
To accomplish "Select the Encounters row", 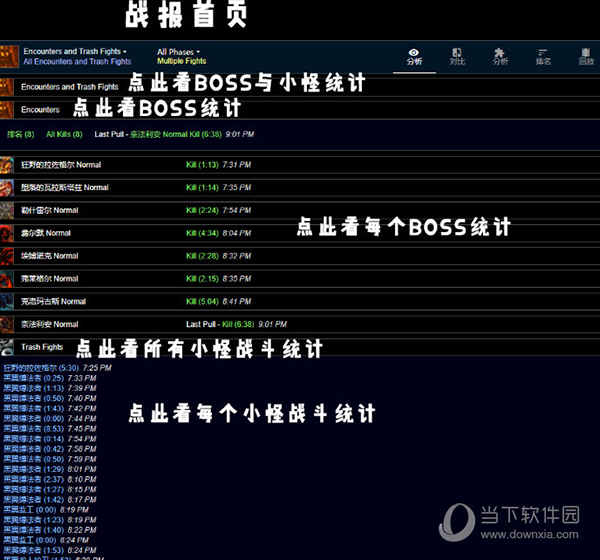I will coord(40,109).
